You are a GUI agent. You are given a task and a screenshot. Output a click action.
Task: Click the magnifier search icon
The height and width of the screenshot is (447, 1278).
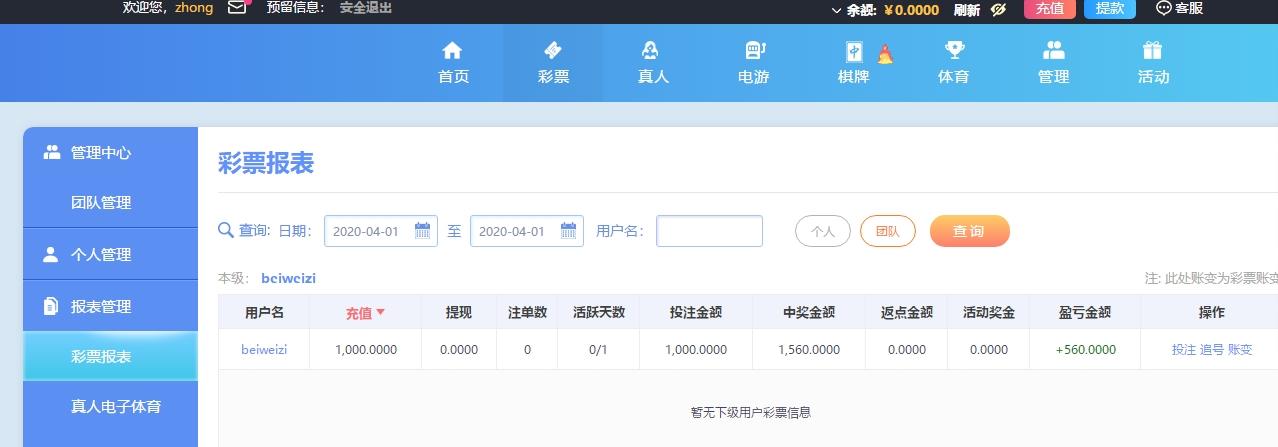[226, 230]
